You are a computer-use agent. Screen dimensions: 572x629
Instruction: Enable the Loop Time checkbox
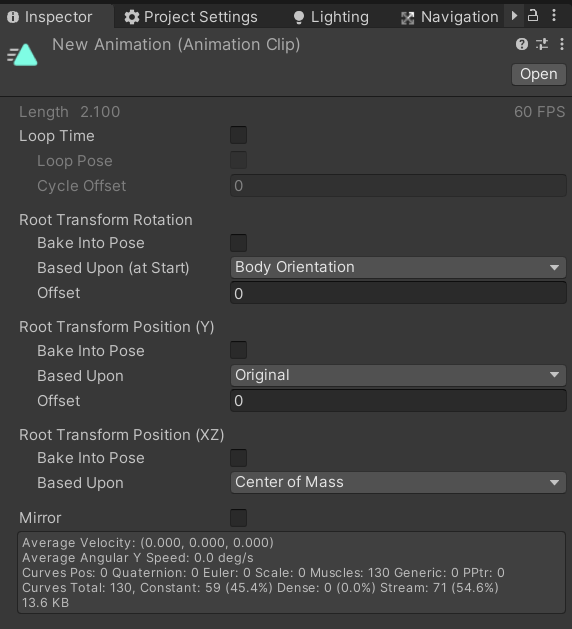pyautogui.click(x=238, y=135)
